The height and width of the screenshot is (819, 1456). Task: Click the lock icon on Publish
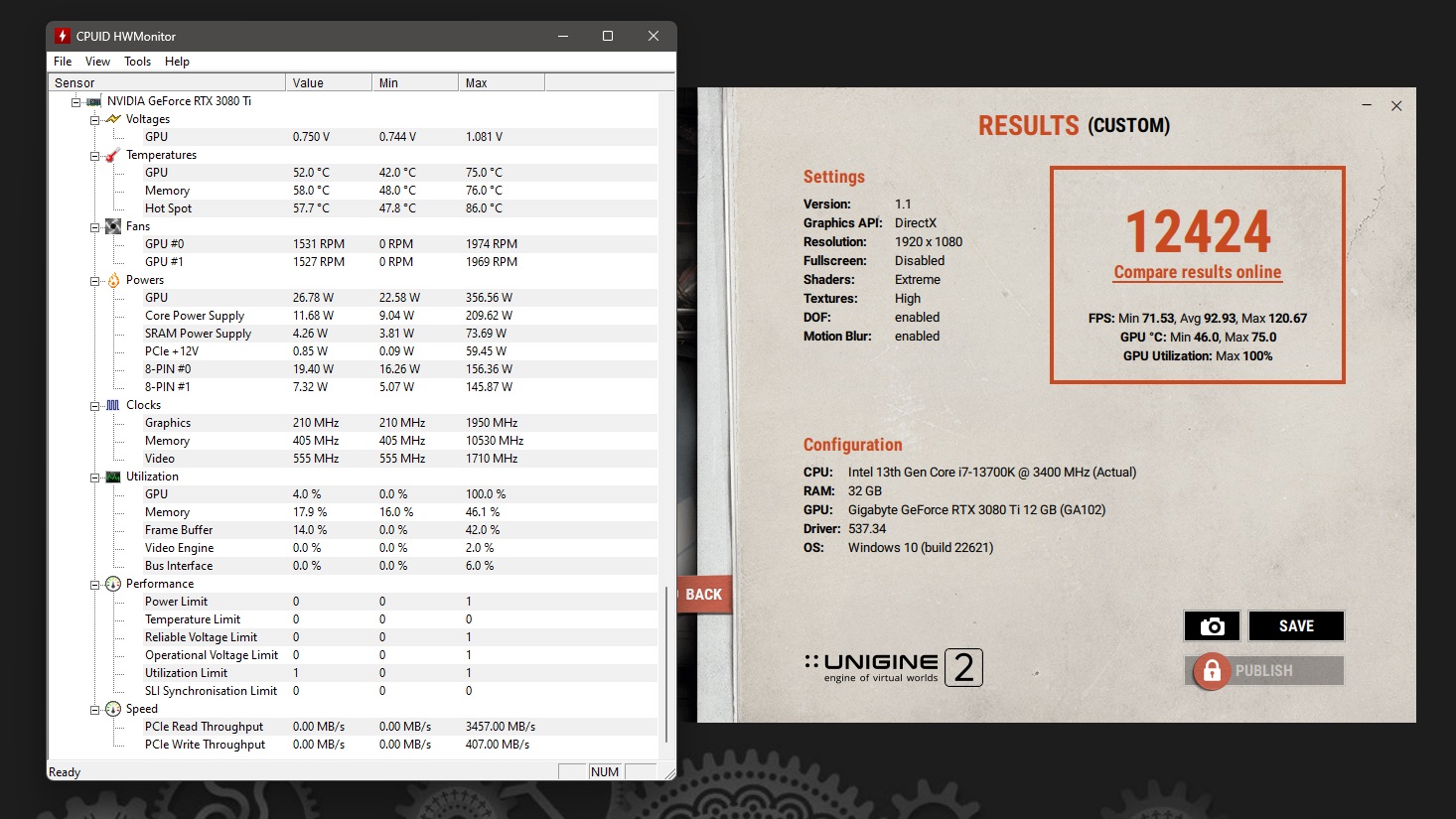coord(1212,671)
